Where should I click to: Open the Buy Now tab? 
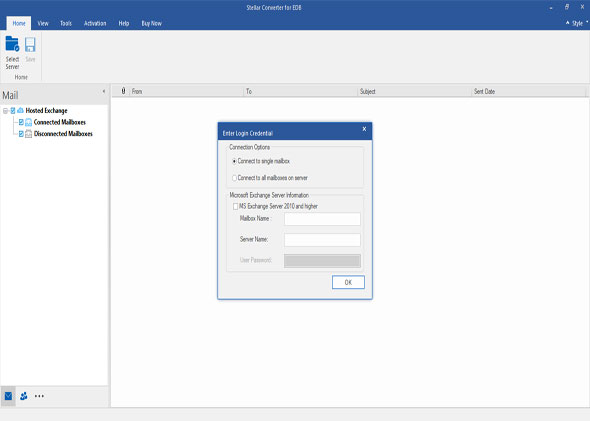[x=152, y=23]
